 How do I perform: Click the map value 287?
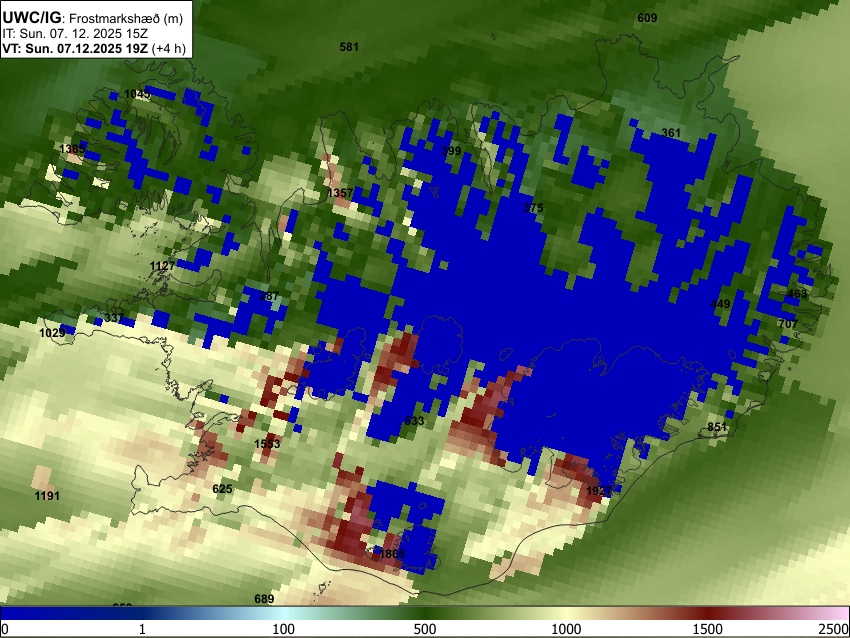(269, 296)
